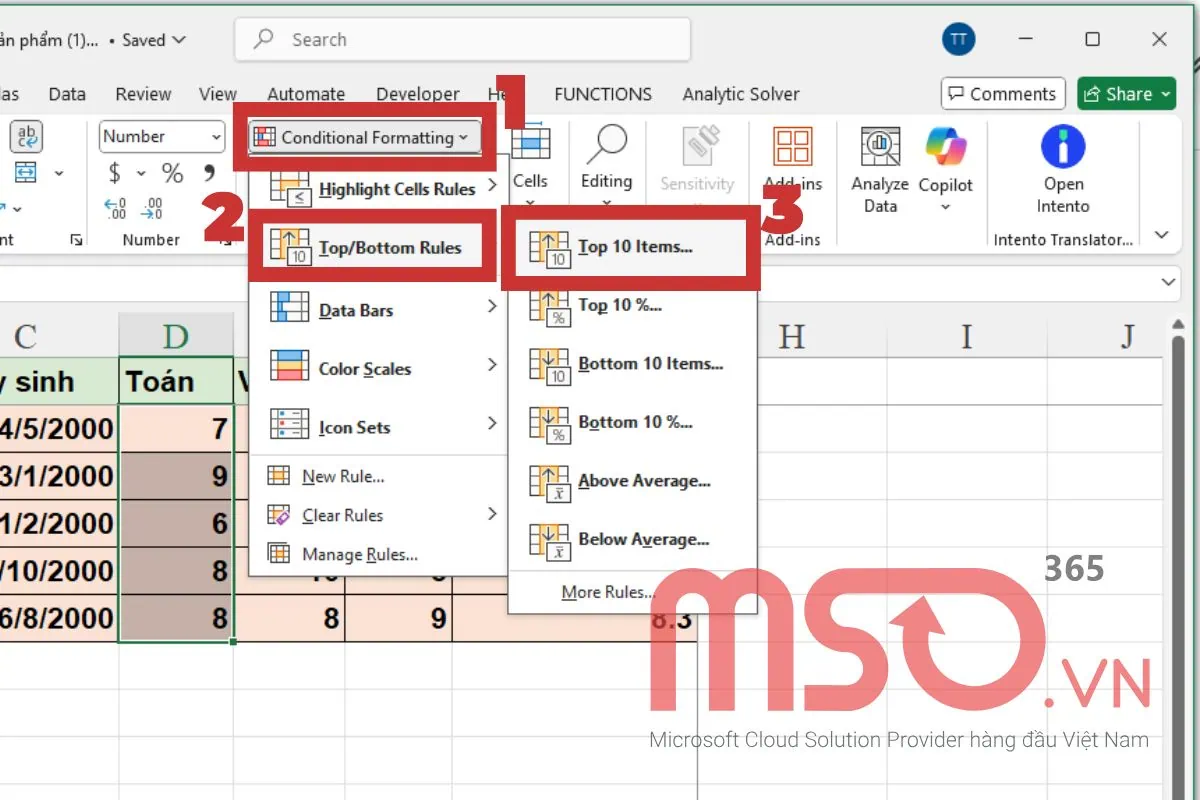The width and height of the screenshot is (1200, 800).
Task: Select Top 10 Items menu entry
Action: coord(634,247)
